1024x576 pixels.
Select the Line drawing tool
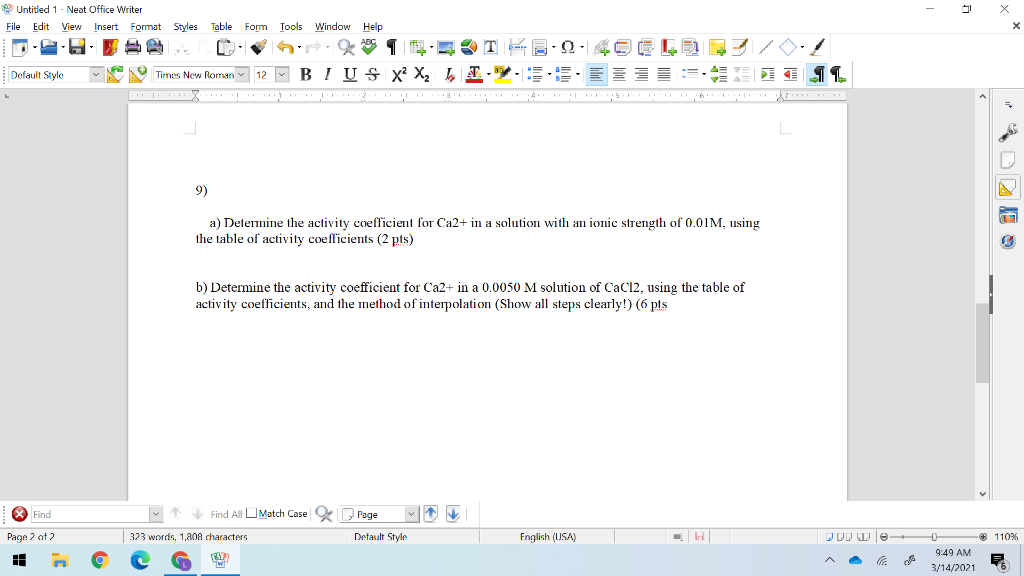tap(766, 47)
